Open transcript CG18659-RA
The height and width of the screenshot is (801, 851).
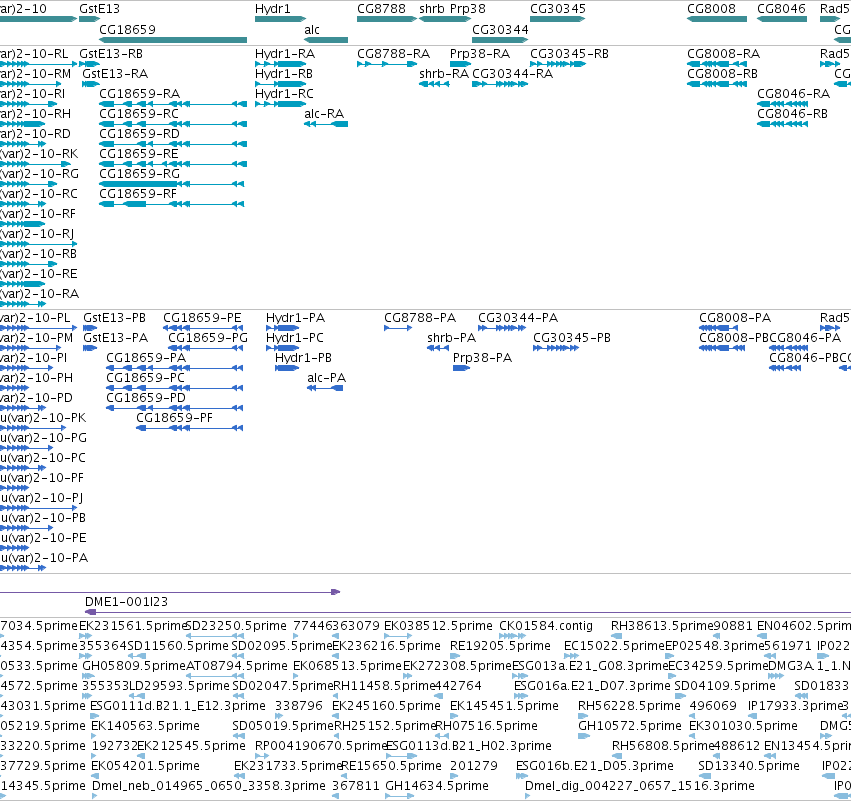point(139,94)
